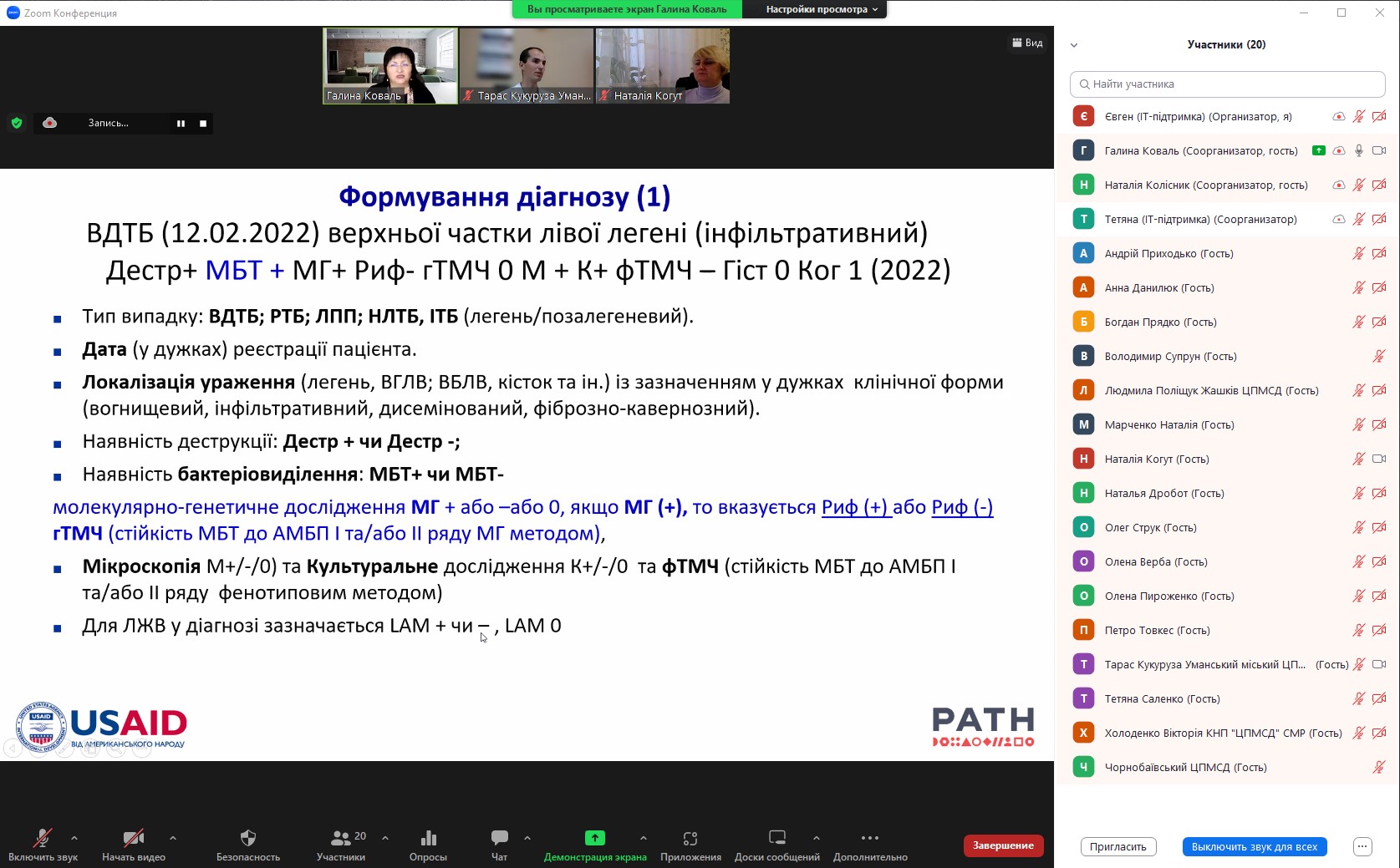Open the Вид view layout menu
This screenshot has height=868, width=1400.
point(1027,43)
